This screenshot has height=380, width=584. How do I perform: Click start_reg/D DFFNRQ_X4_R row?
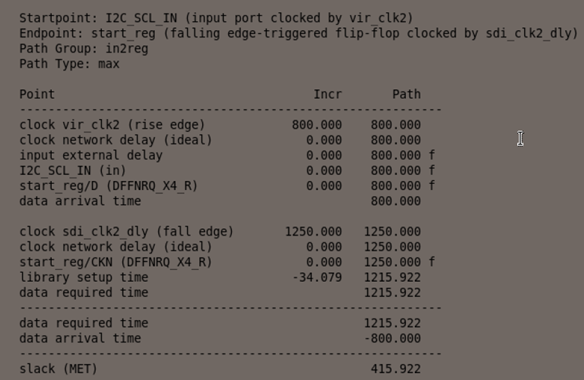click(227, 186)
